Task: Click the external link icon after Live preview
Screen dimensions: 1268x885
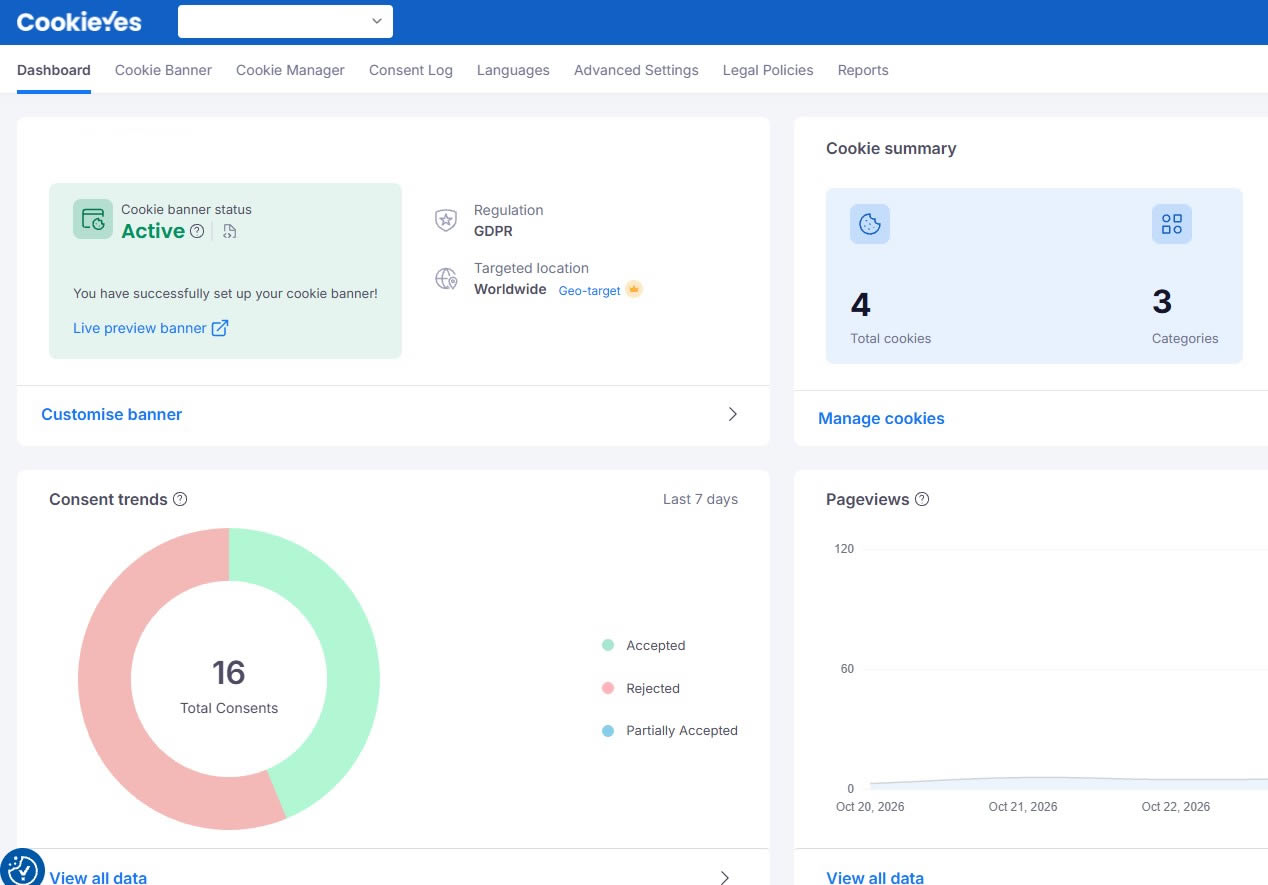Action: (x=220, y=328)
